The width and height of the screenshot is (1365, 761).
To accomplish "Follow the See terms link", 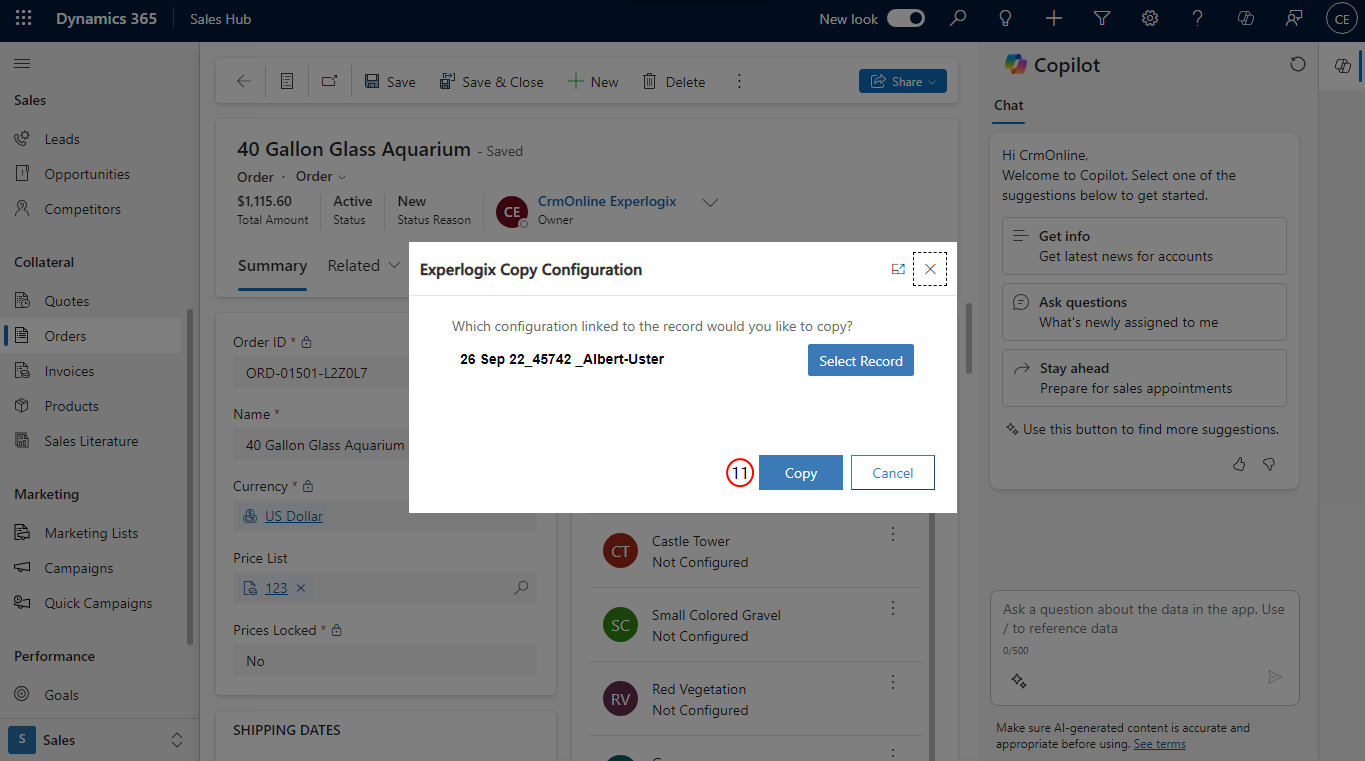I will (1160, 744).
